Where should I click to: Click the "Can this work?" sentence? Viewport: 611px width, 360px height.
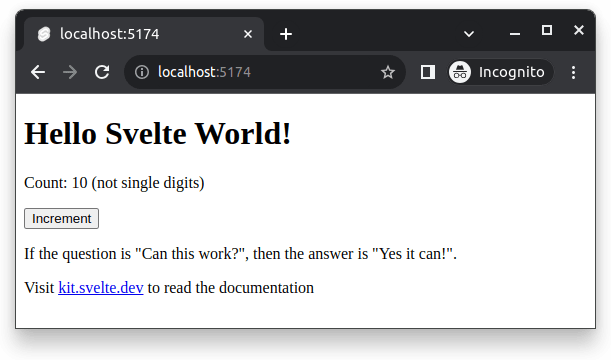point(240,254)
